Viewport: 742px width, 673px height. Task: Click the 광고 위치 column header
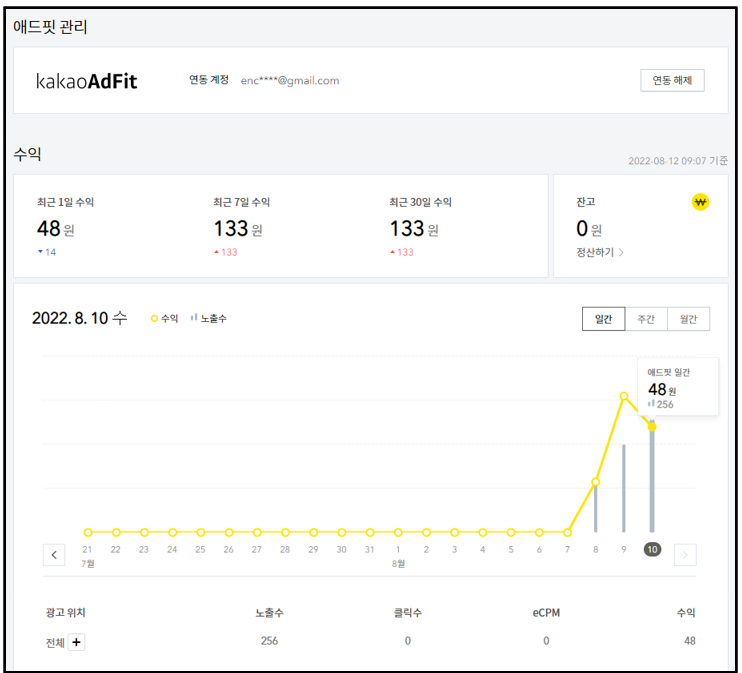[x=65, y=613]
